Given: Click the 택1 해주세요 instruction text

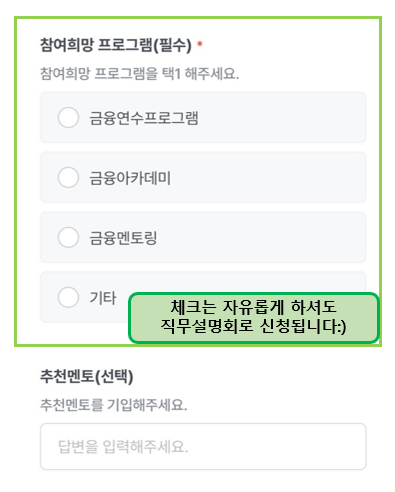Looking at the screenshot, I should (139, 74).
